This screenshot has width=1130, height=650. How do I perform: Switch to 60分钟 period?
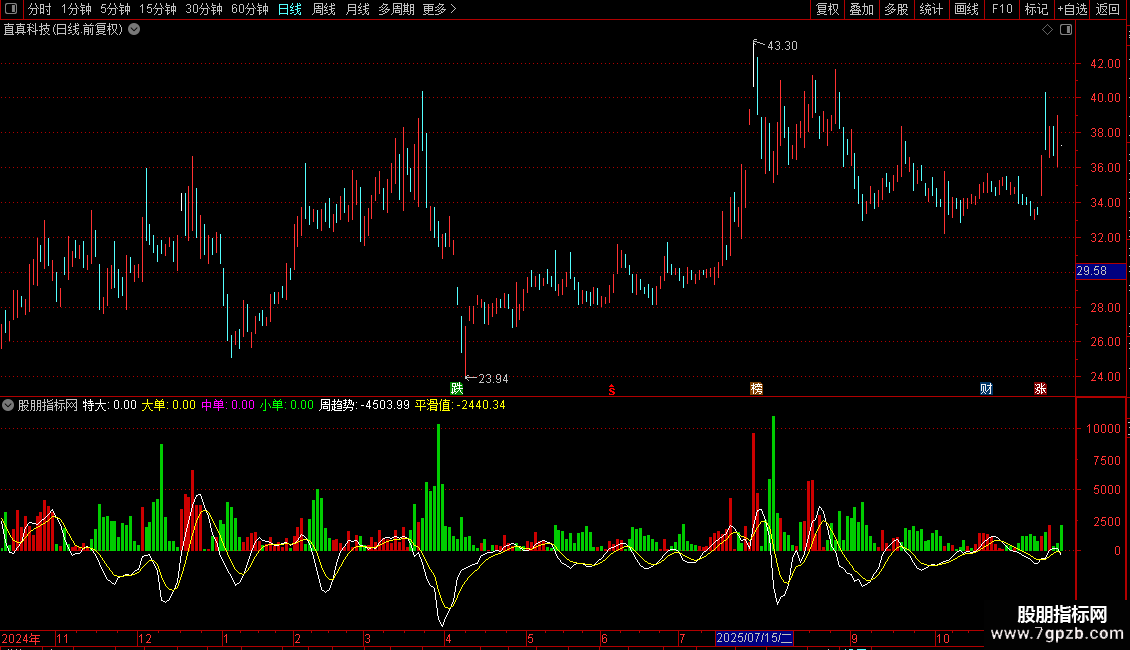coord(250,9)
